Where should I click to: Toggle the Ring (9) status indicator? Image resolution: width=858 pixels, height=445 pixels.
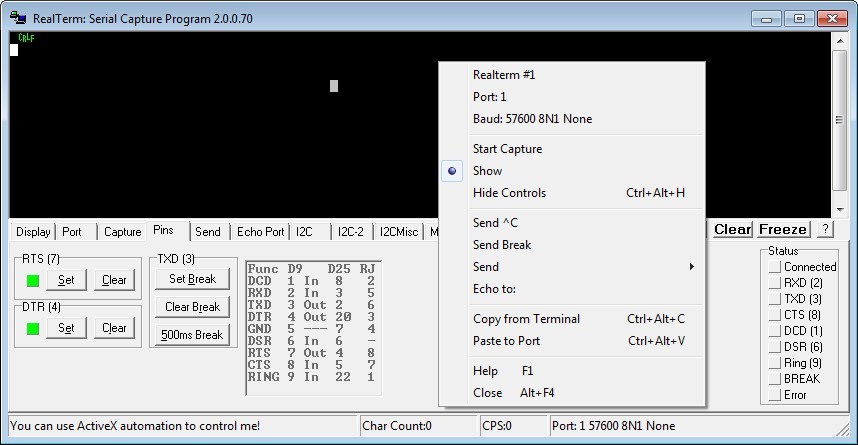(774, 362)
